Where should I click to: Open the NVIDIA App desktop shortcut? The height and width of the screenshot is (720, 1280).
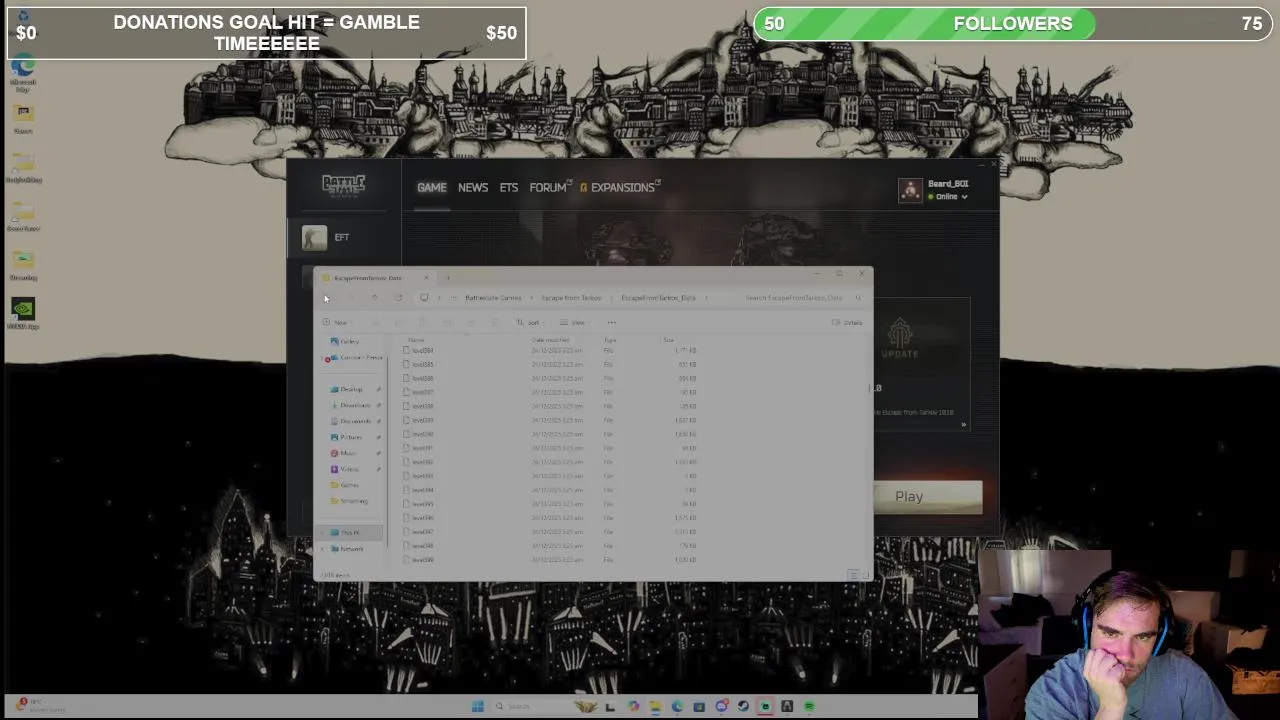point(22,315)
